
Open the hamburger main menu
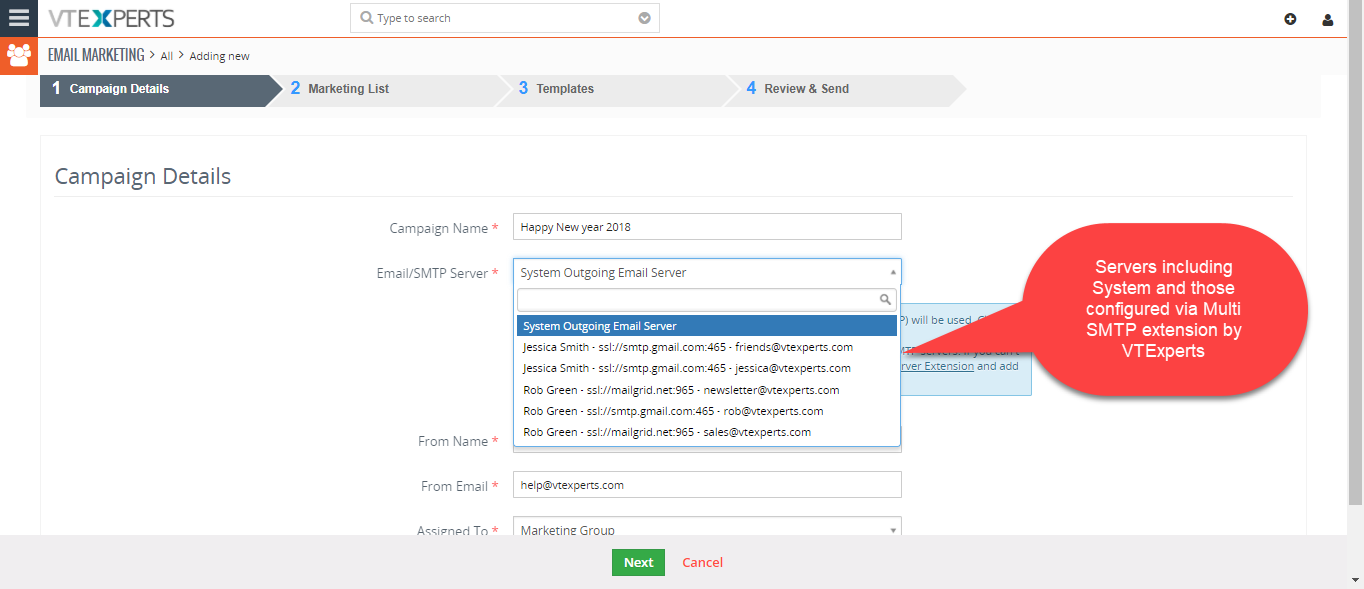19,18
